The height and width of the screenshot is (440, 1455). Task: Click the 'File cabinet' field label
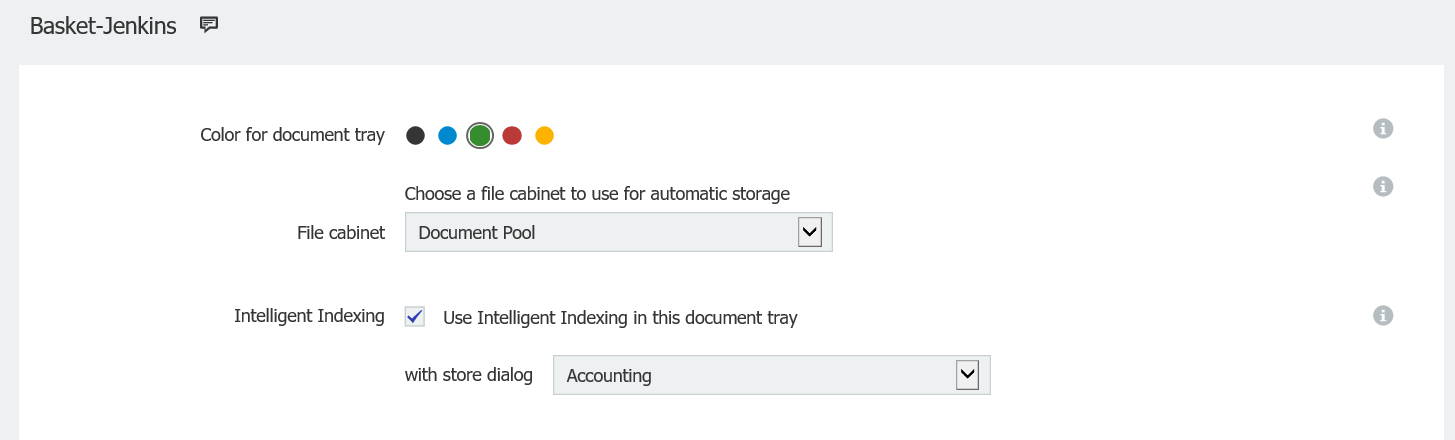tap(341, 233)
